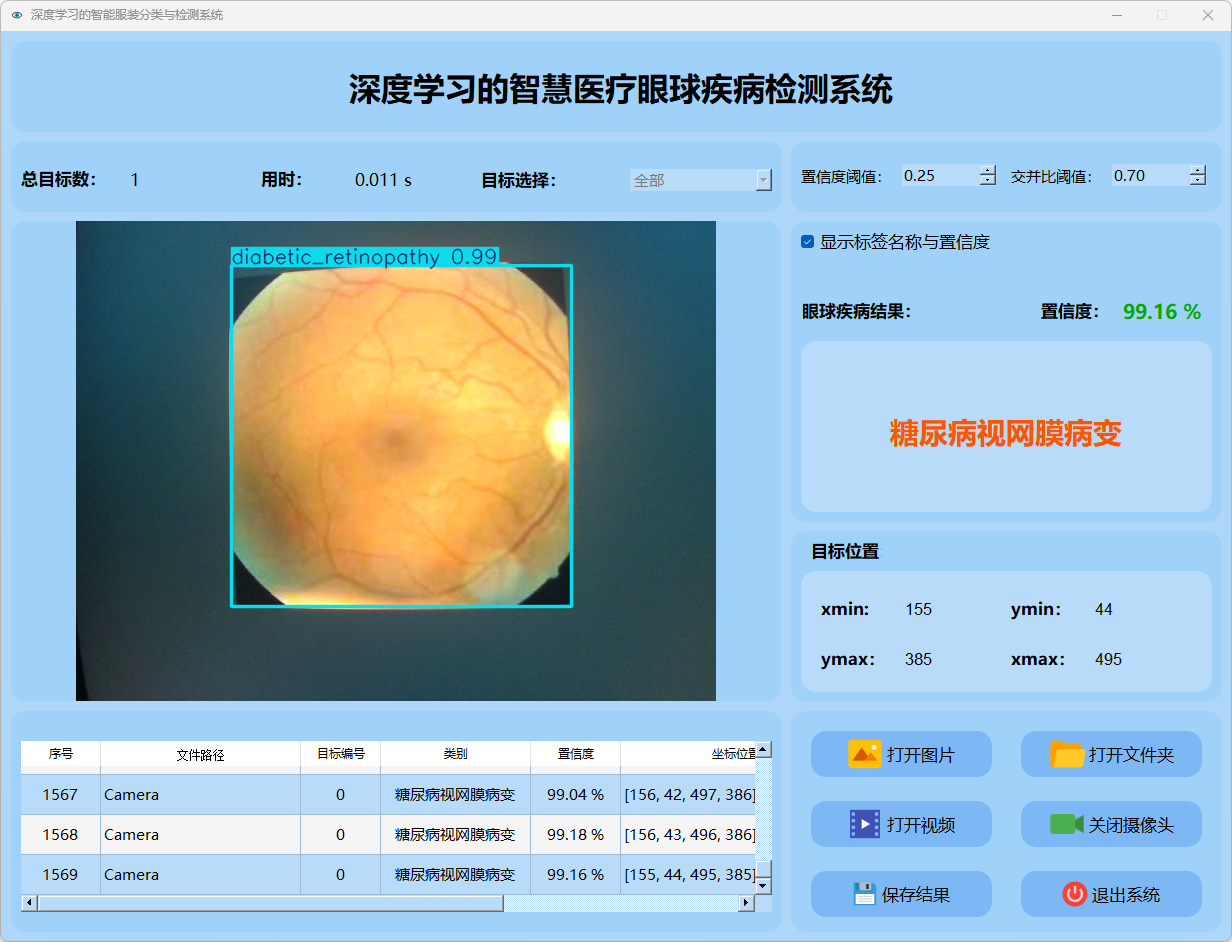The height and width of the screenshot is (942, 1232).
Task: Decrease IoU threshold with down arrow
Action: pyautogui.click(x=1198, y=181)
